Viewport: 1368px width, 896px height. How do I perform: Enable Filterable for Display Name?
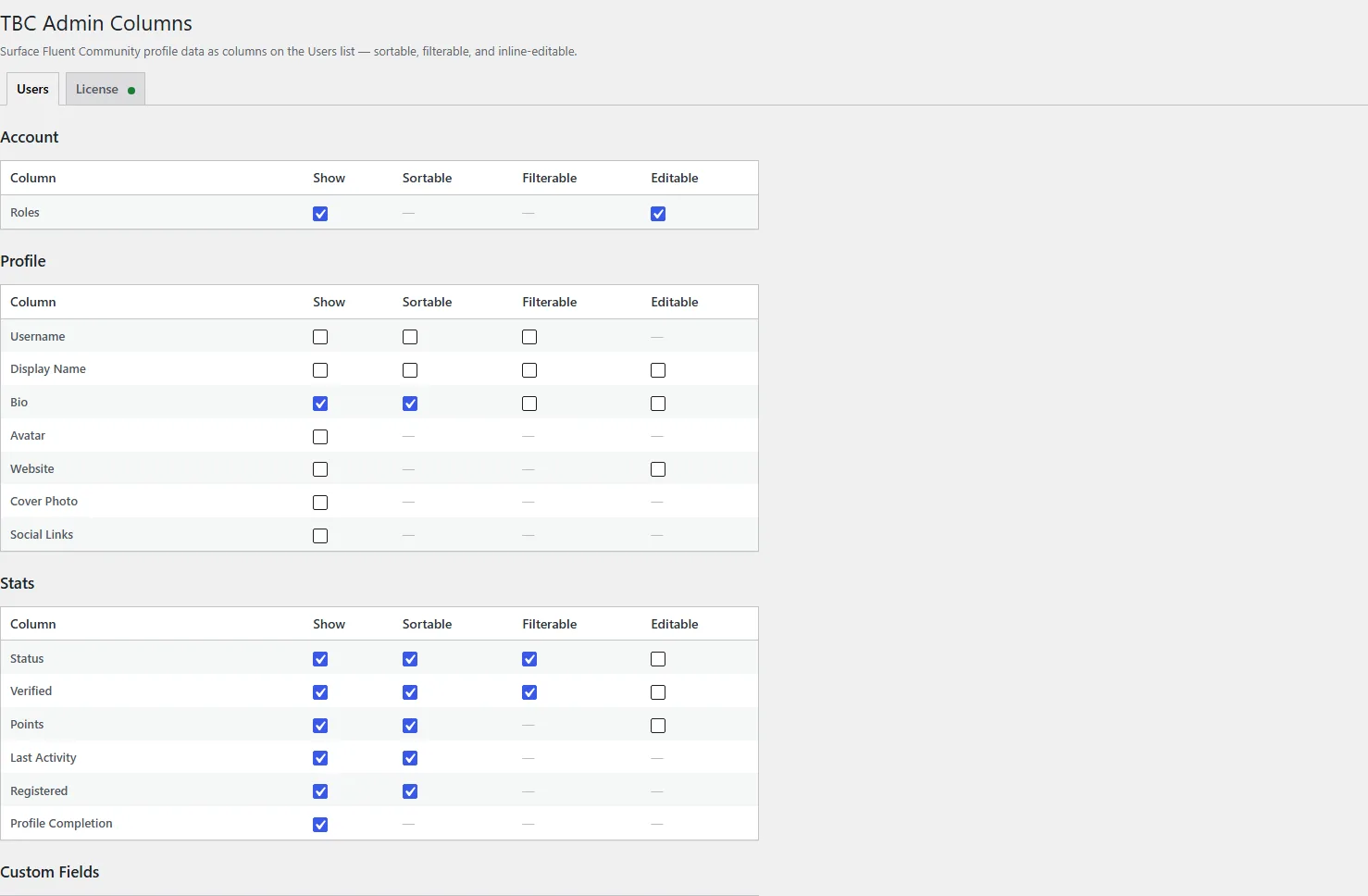(529, 370)
